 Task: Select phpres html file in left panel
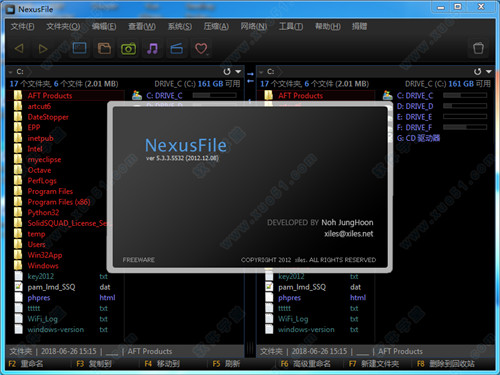39,298
